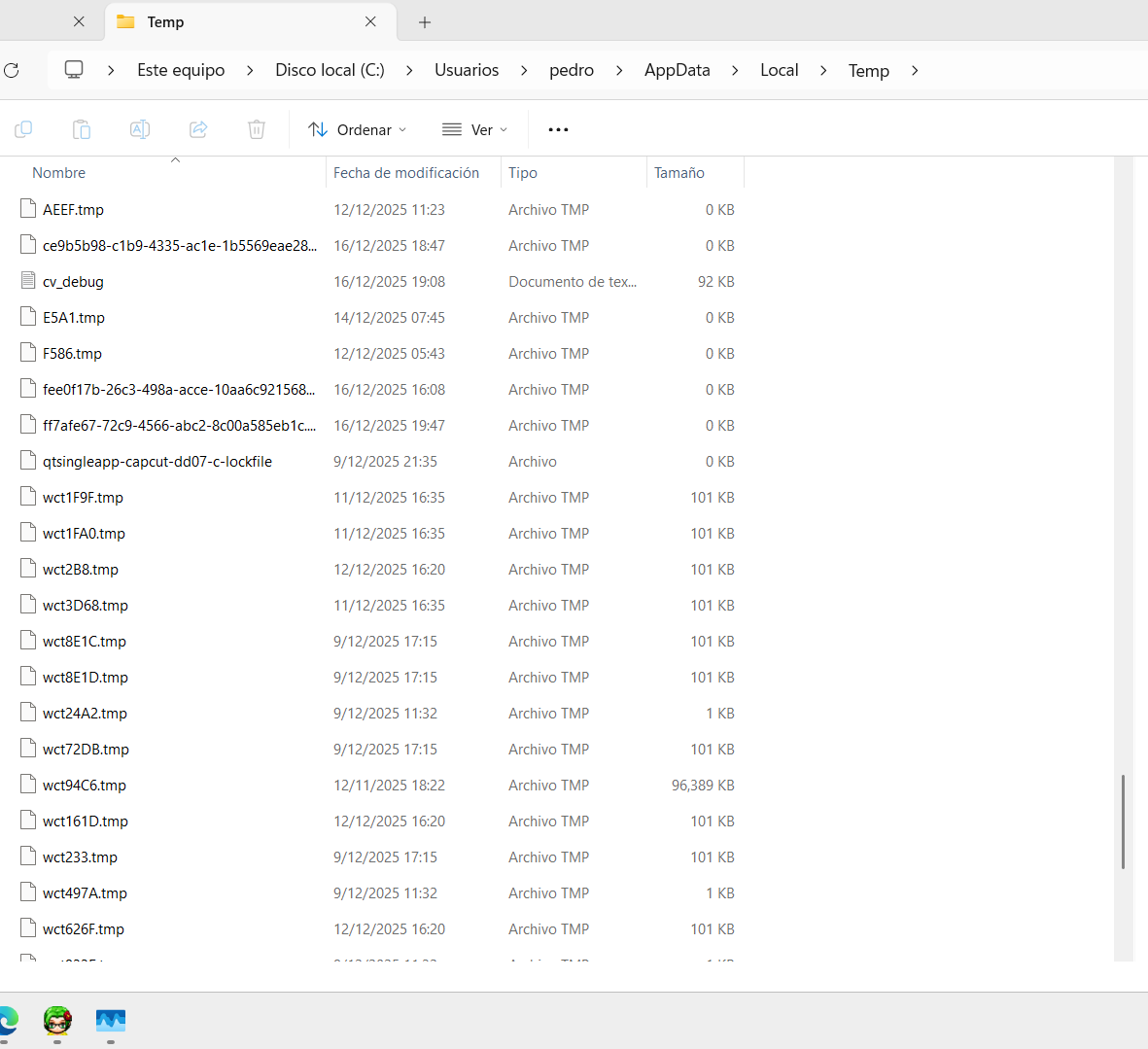Go to AppData in the breadcrumb
Image resolution: width=1148 pixels, height=1049 pixels.
pyautogui.click(x=678, y=70)
